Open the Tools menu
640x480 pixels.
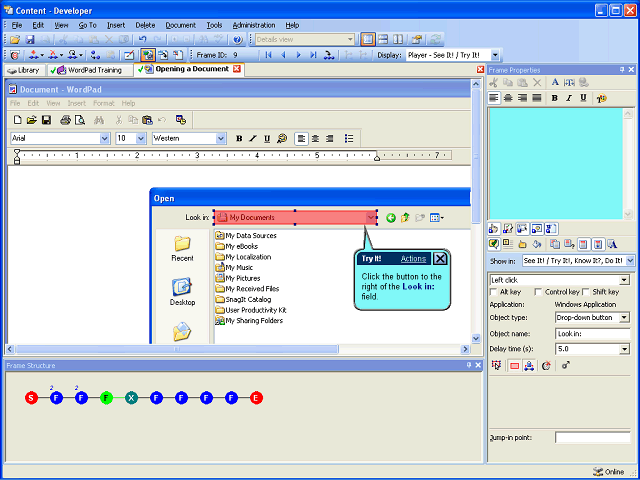click(x=214, y=25)
